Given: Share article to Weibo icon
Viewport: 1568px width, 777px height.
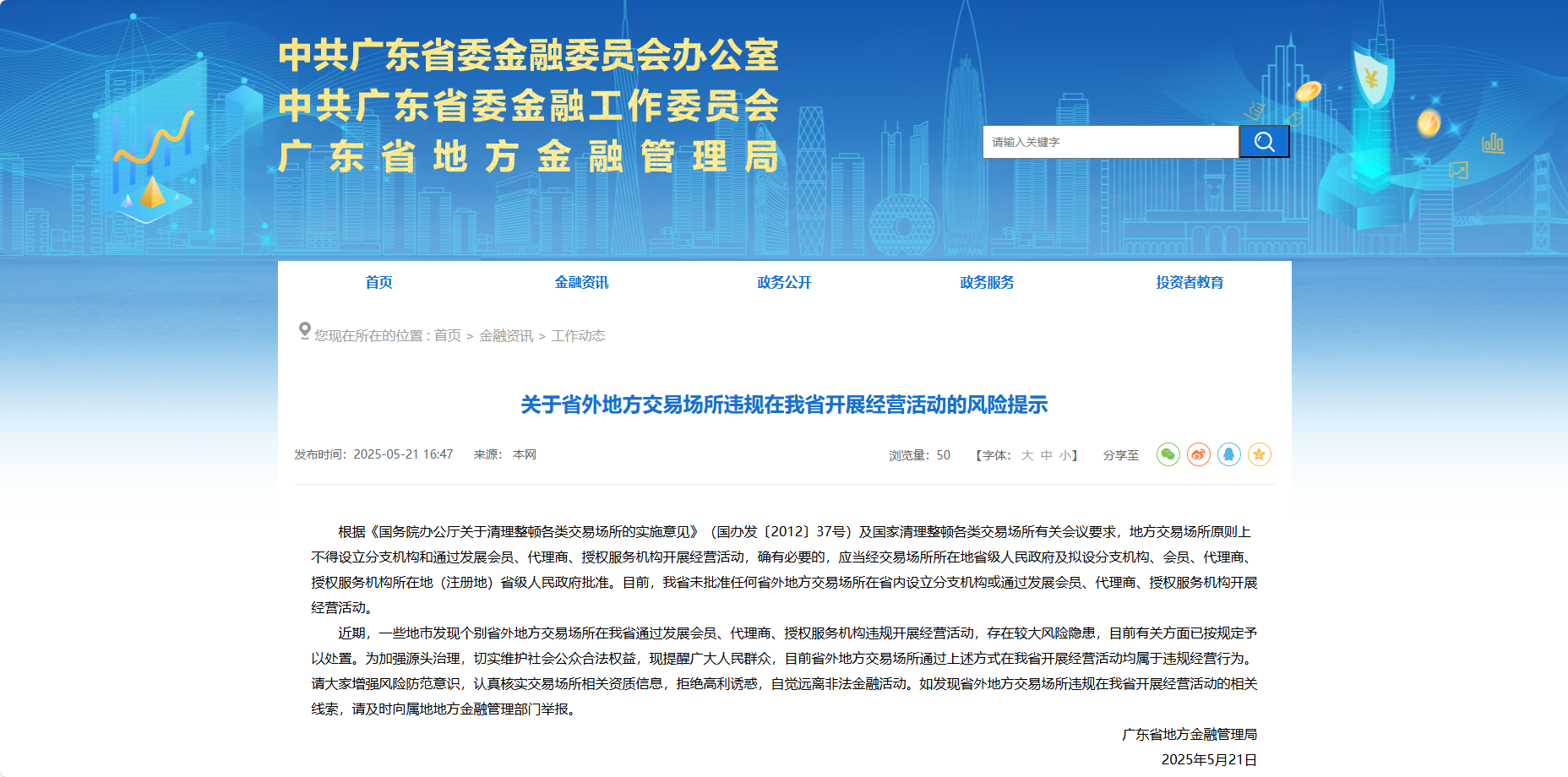Looking at the screenshot, I should (x=1198, y=454).
